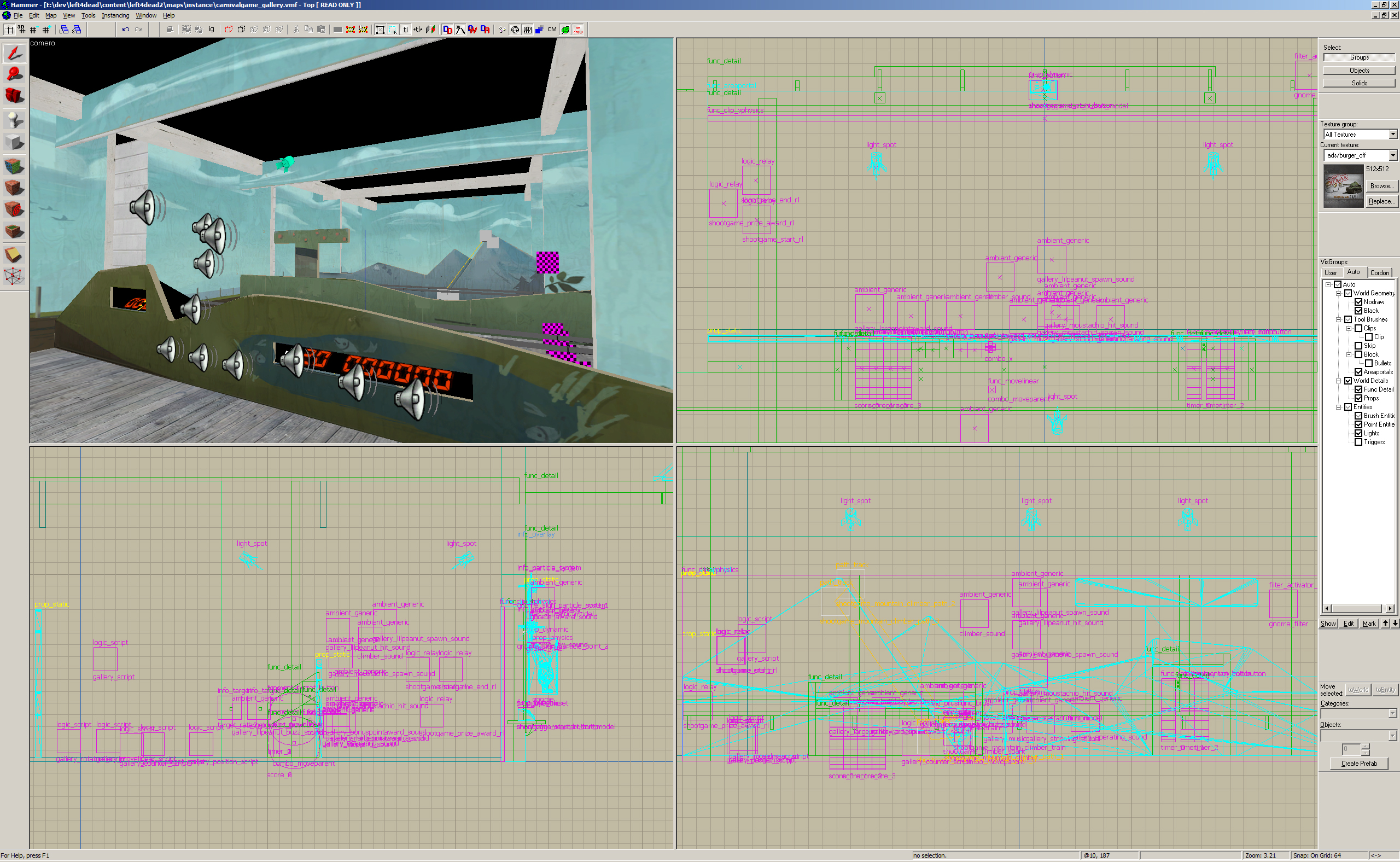Click smaller grid size icon
The image size is (1400, 862).
[x=33, y=30]
